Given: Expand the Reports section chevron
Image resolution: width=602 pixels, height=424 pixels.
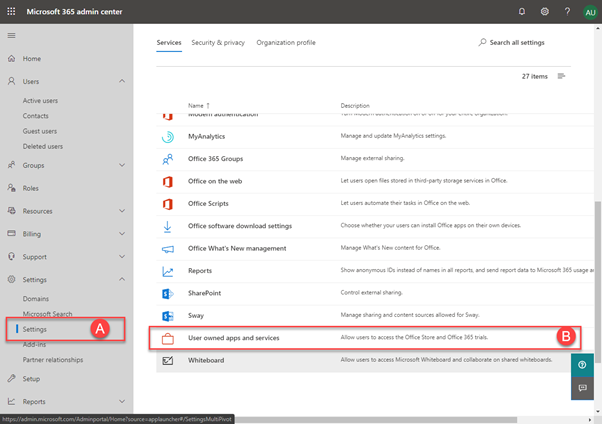Looking at the screenshot, I should [x=122, y=401].
